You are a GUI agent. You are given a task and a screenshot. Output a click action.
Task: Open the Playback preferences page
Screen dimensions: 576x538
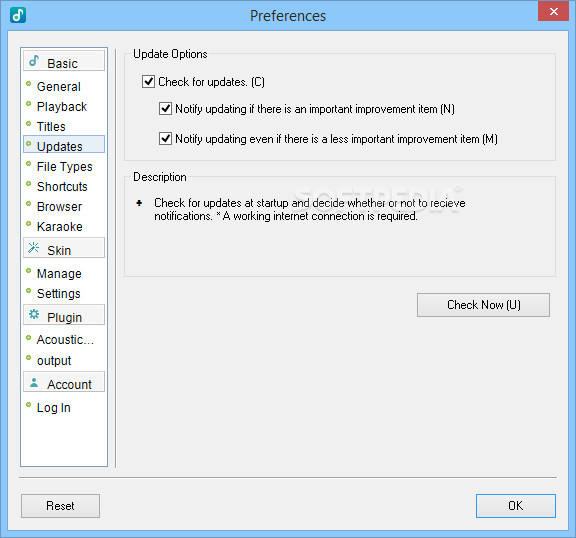[x=62, y=106]
